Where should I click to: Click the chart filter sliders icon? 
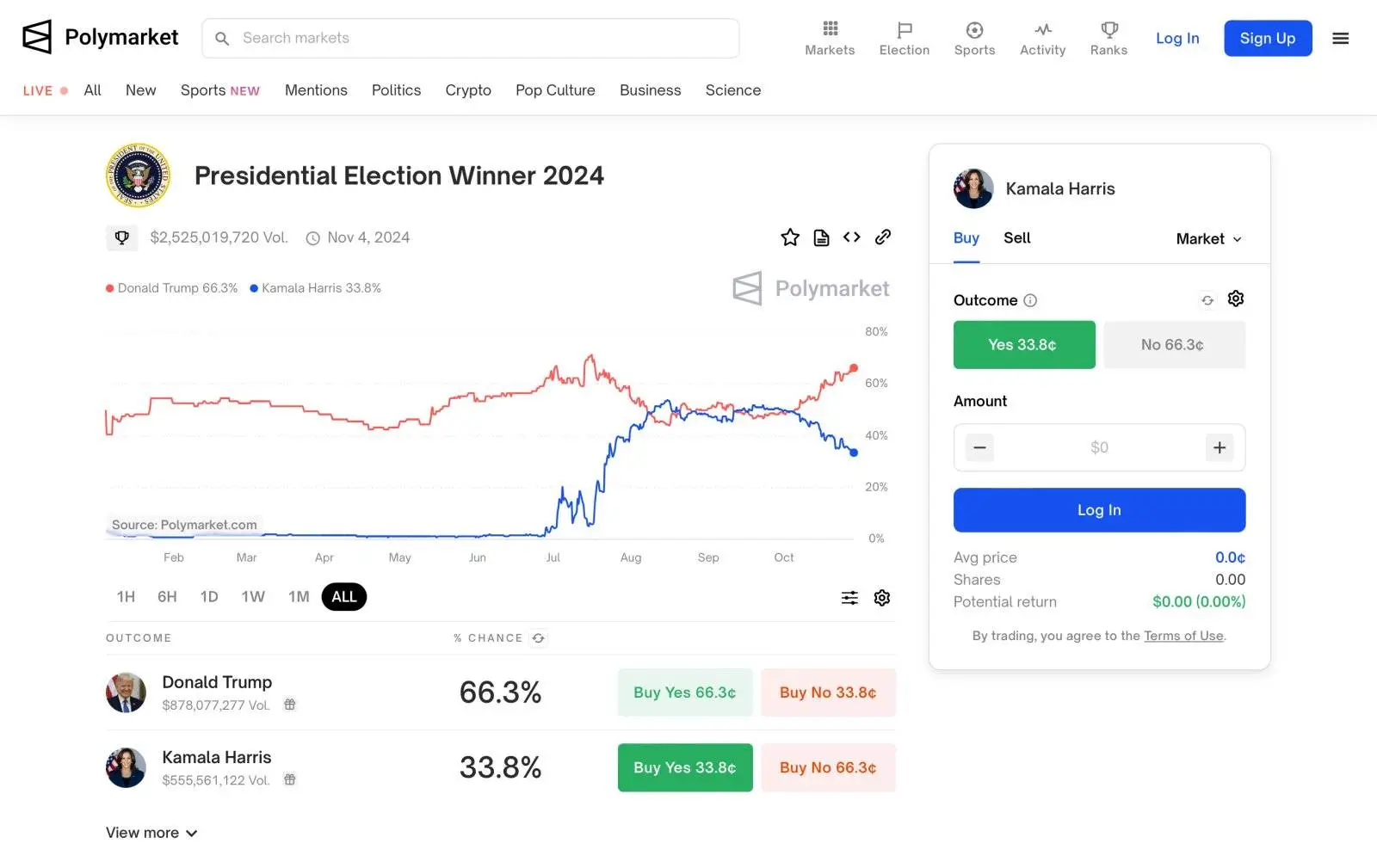(x=849, y=598)
